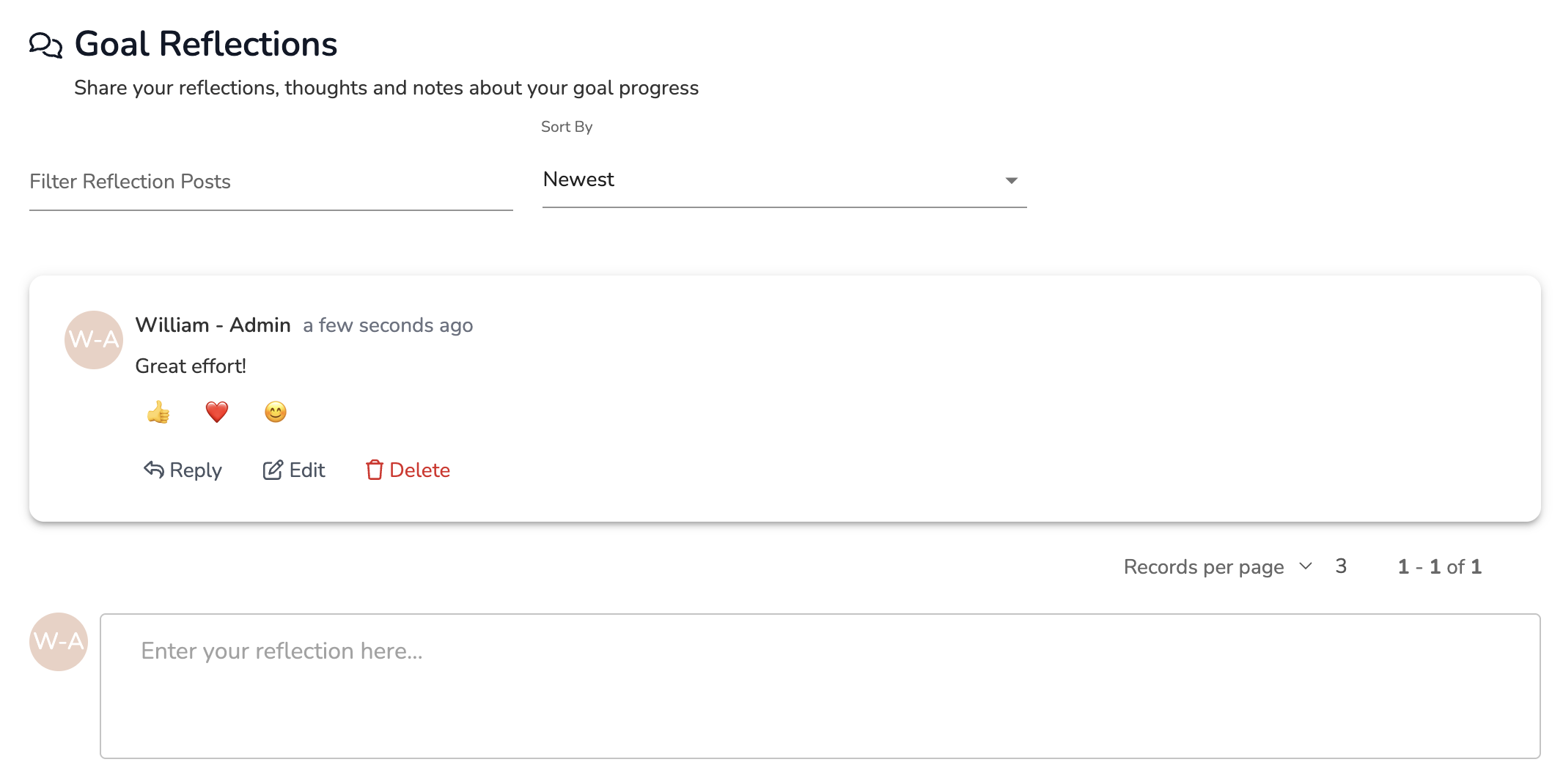Viewport: 1563px width, 784px height.
Task: Click William's avatar on the post
Action: pyautogui.click(x=94, y=340)
